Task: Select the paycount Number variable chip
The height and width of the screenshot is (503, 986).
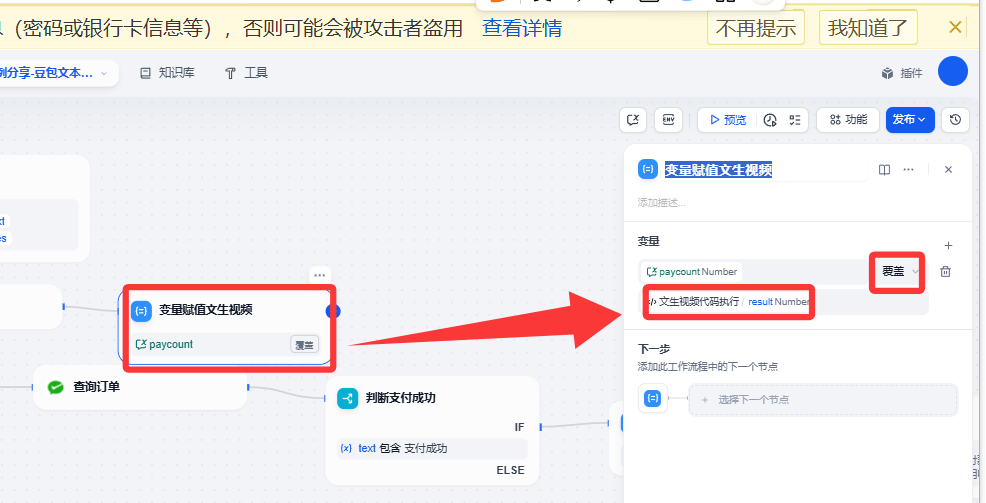Action: (x=692, y=272)
